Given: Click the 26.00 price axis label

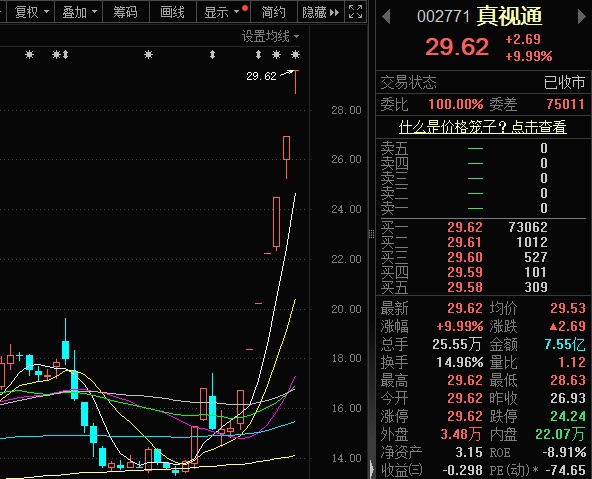Looking at the screenshot, I should (x=346, y=160).
